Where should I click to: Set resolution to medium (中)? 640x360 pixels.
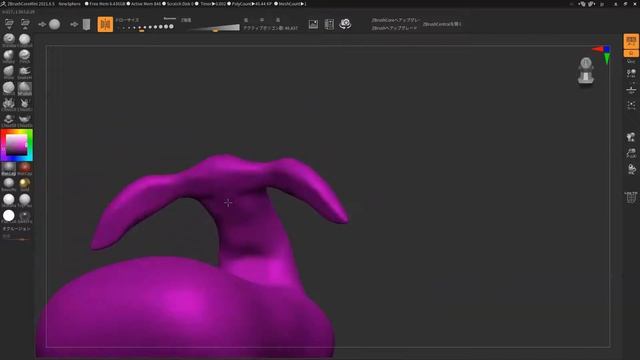click(x=262, y=20)
